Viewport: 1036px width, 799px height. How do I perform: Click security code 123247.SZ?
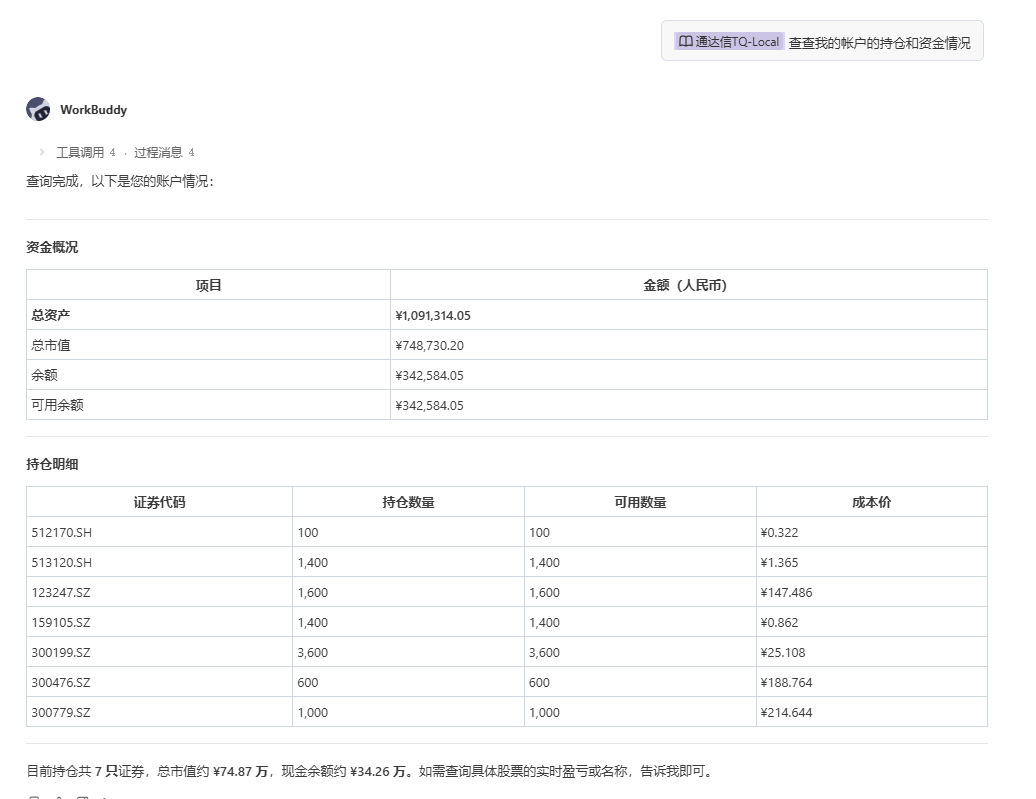tap(61, 593)
